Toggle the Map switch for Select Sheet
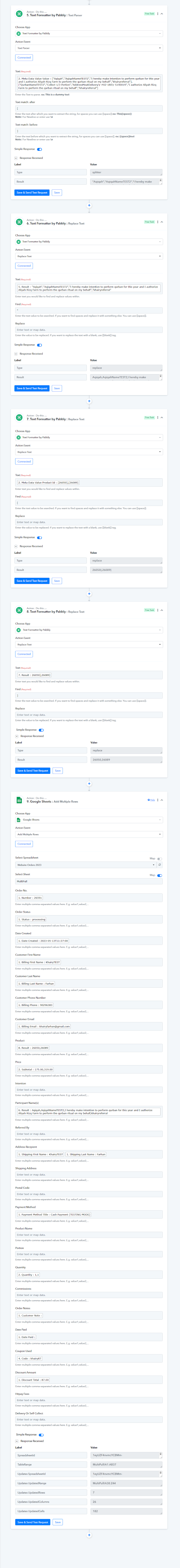The image size is (180, 1568). [x=159, y=875]
